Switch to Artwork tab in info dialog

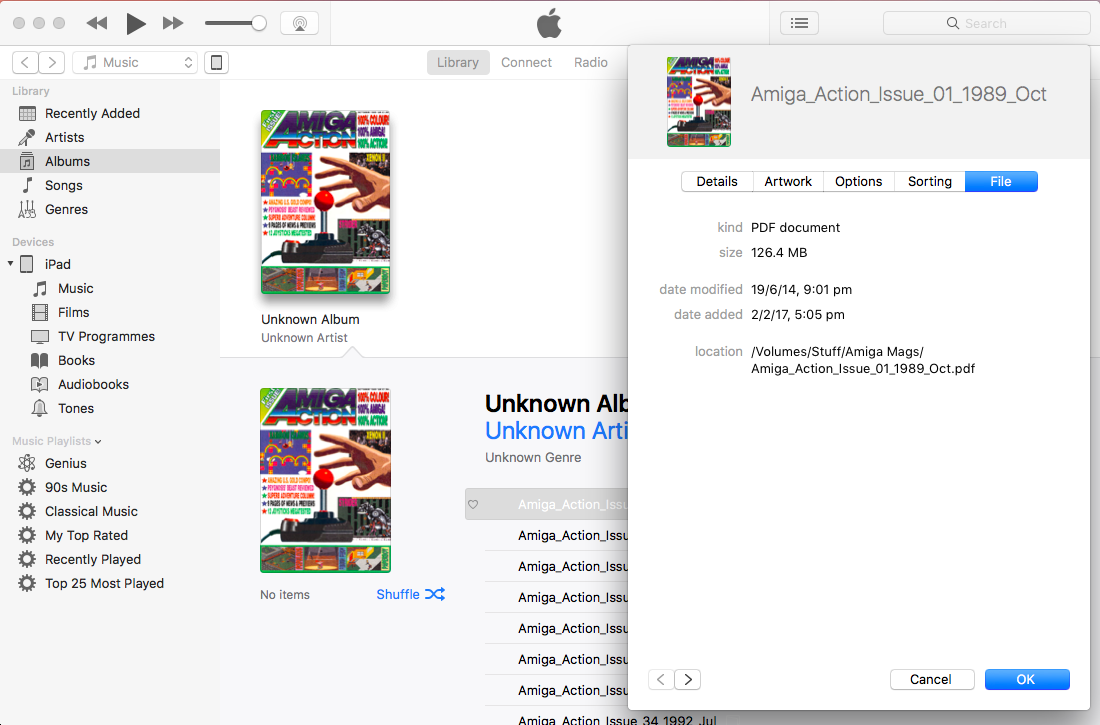coord(788,182)
